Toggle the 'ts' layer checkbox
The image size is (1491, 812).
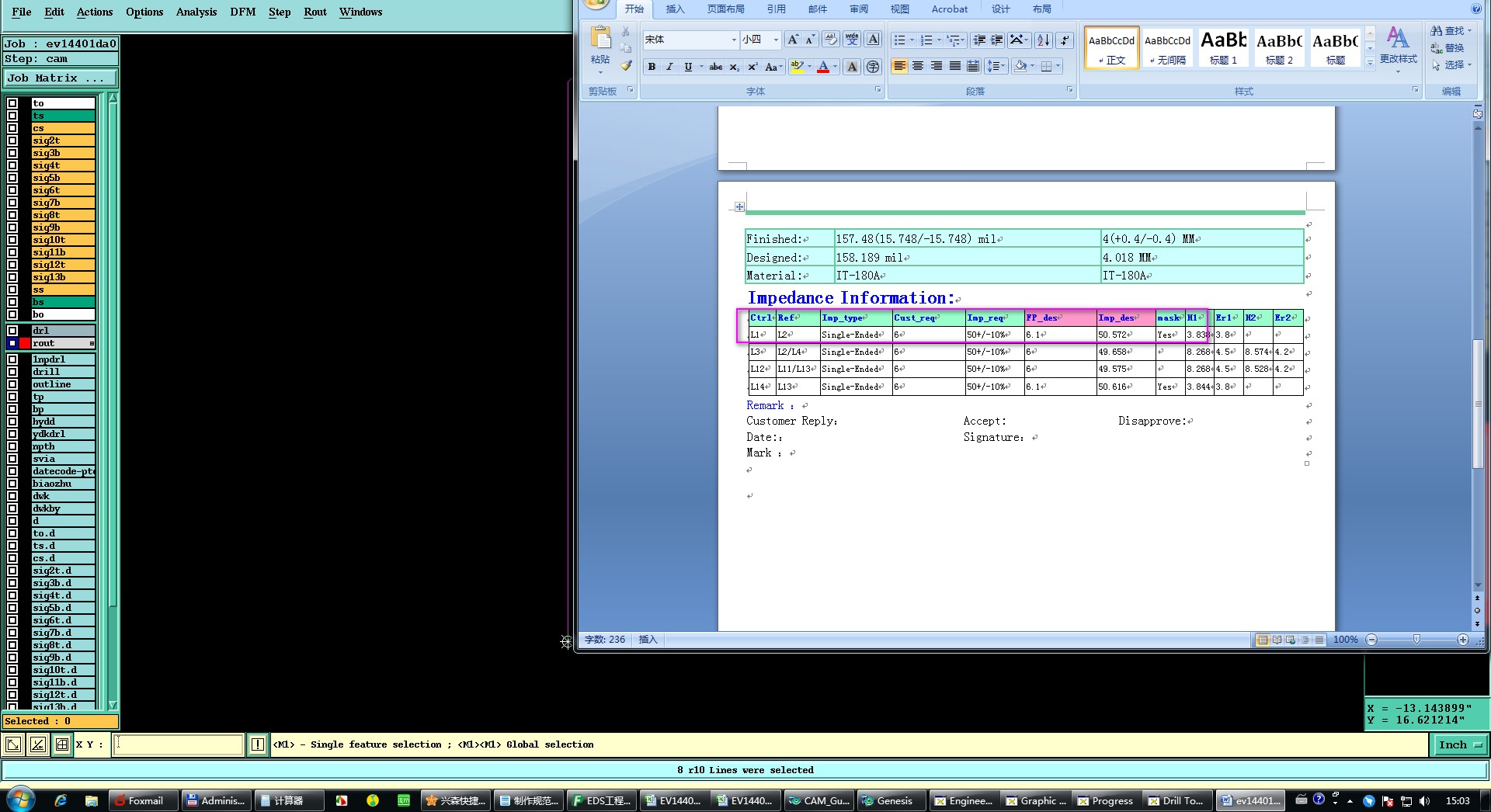coord(12,116)
